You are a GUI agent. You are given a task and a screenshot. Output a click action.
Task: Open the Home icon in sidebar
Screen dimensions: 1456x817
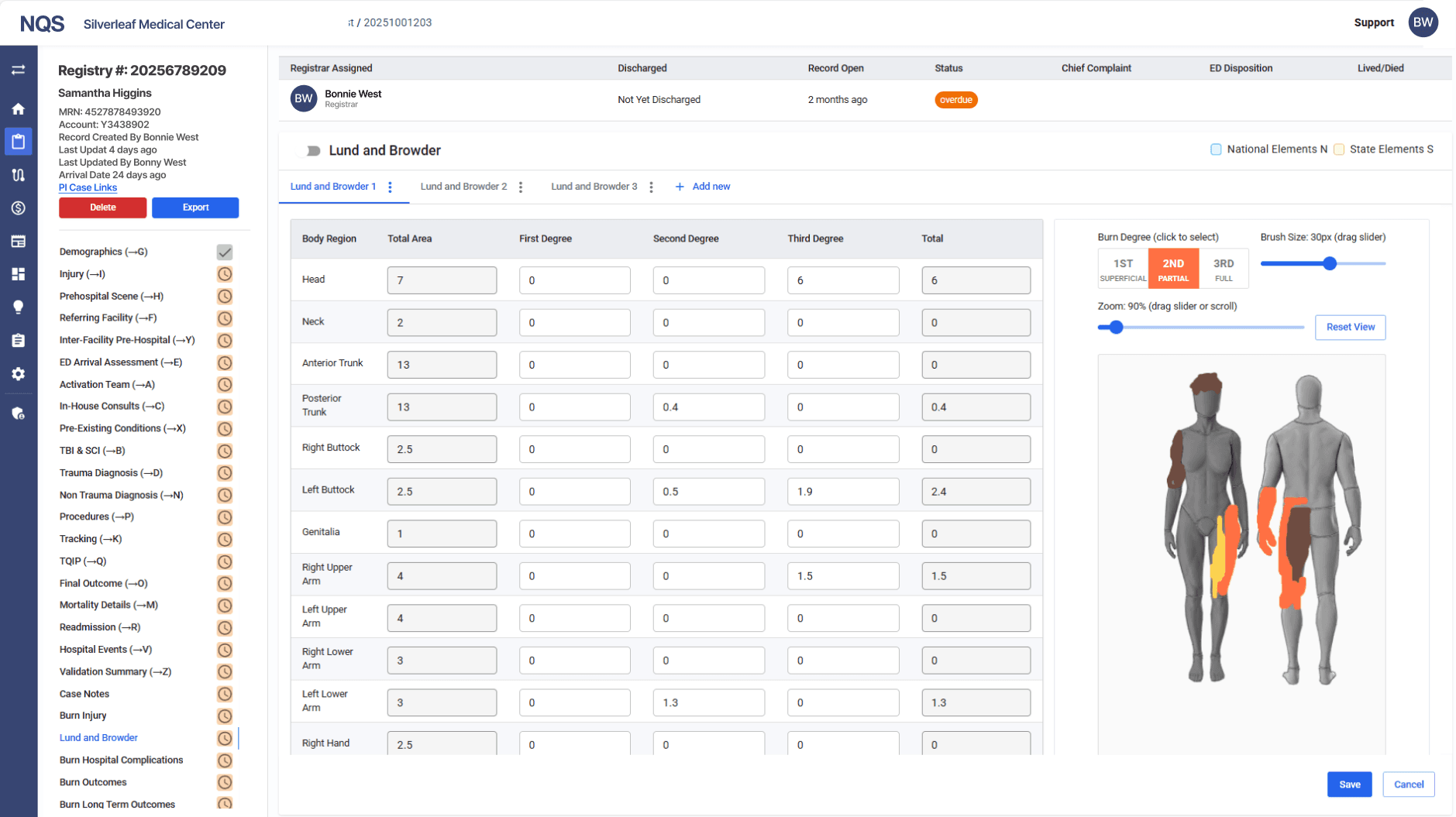click(18, 109)
